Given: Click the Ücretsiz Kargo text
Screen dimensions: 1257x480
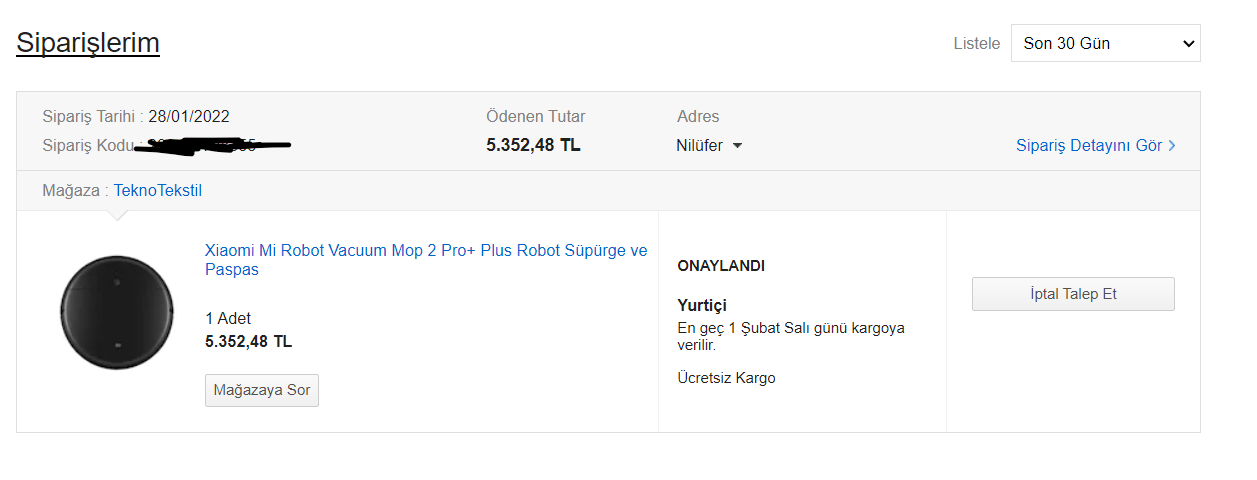Looking at the screenshot, I should click(726, 378).
